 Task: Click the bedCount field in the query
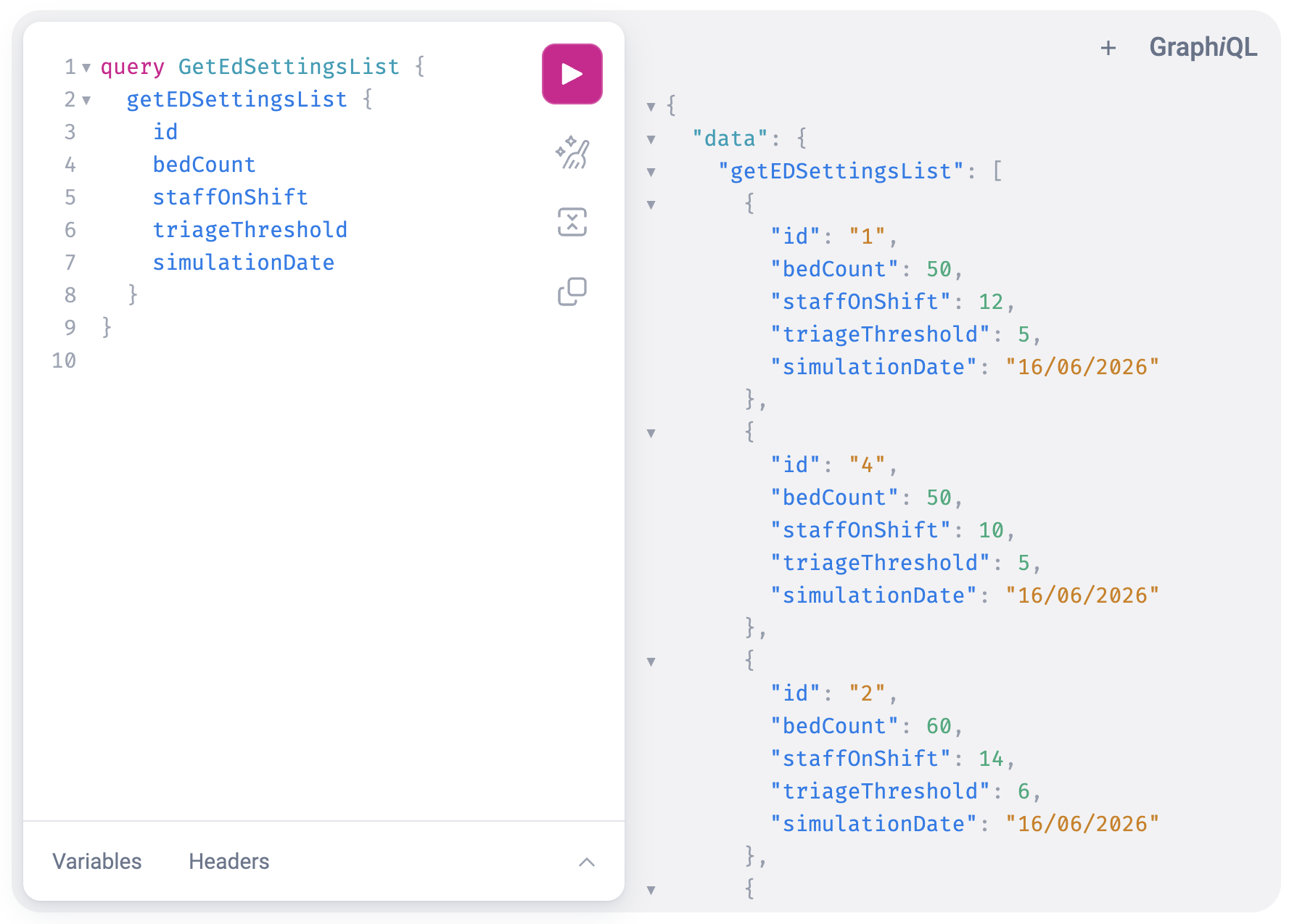[x=204, y=165]
